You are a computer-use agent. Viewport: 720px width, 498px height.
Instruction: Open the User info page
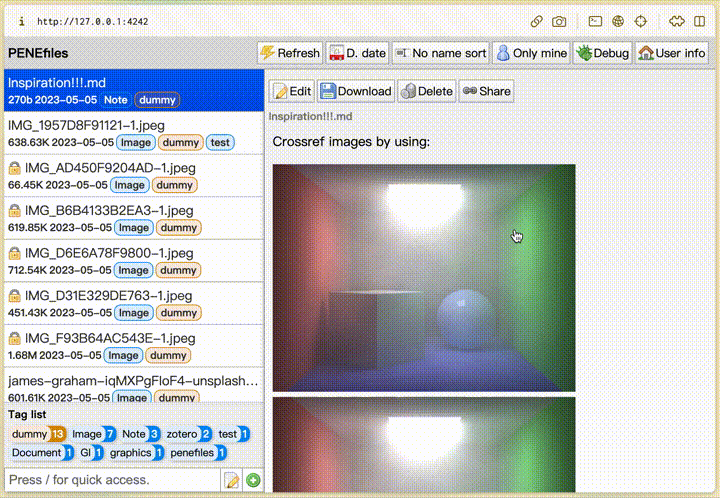[671, 53]
